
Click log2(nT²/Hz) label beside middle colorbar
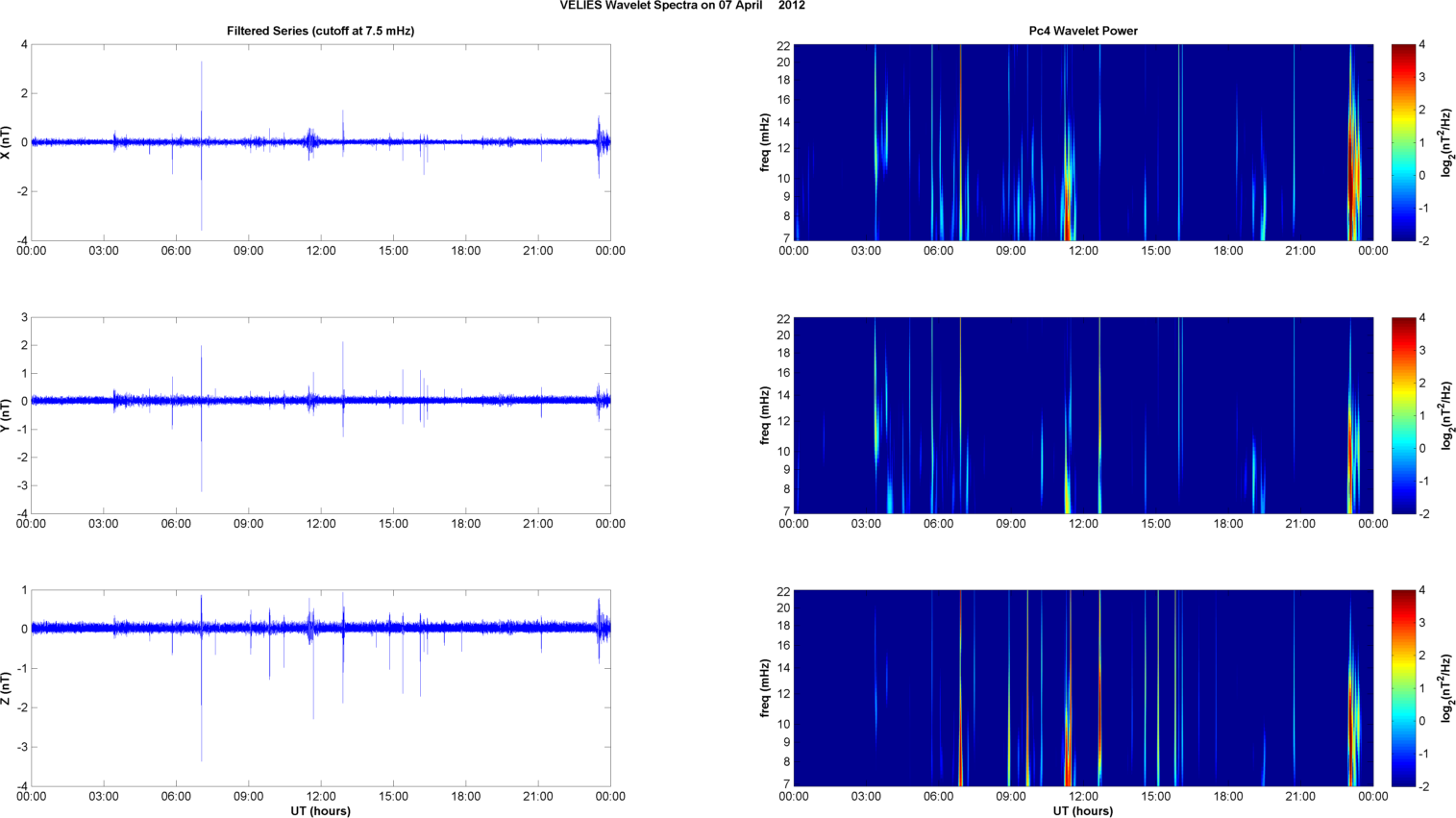[1446, 415]
